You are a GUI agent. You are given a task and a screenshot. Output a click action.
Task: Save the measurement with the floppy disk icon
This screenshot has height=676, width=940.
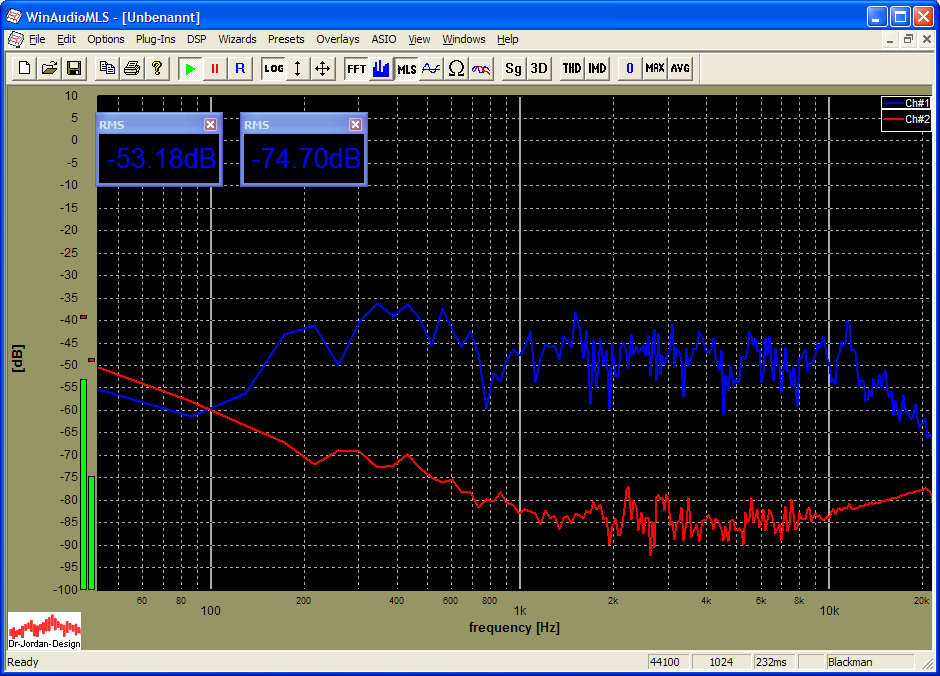coord(73,68)
